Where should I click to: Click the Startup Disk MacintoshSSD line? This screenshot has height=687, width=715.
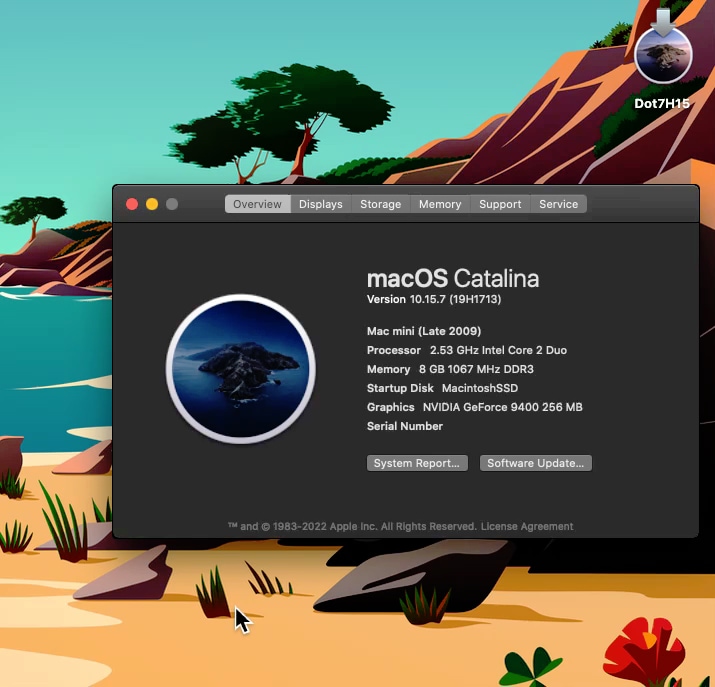(x=442, y=388)
